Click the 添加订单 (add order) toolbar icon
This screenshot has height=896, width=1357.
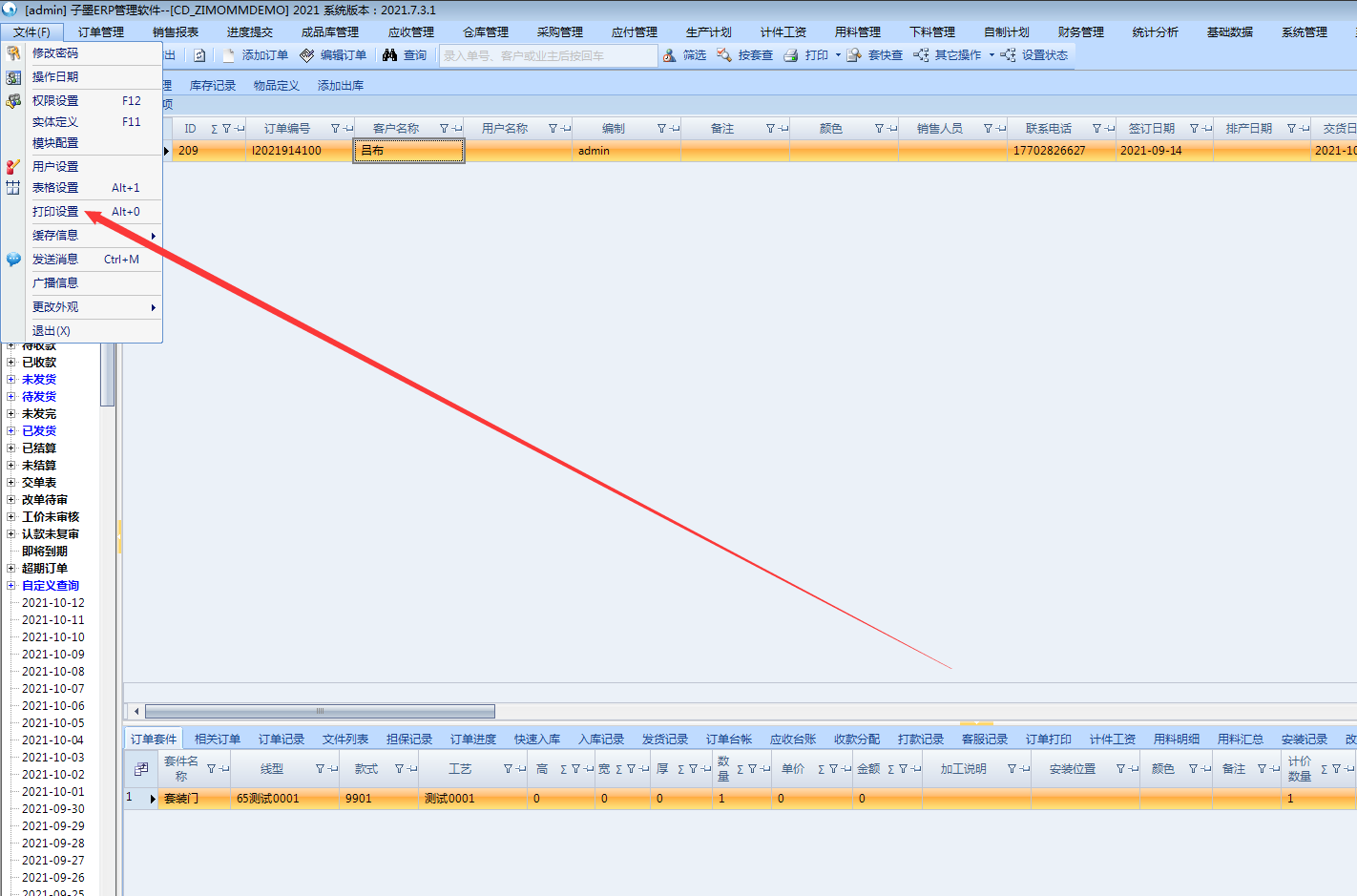point(229,55)
